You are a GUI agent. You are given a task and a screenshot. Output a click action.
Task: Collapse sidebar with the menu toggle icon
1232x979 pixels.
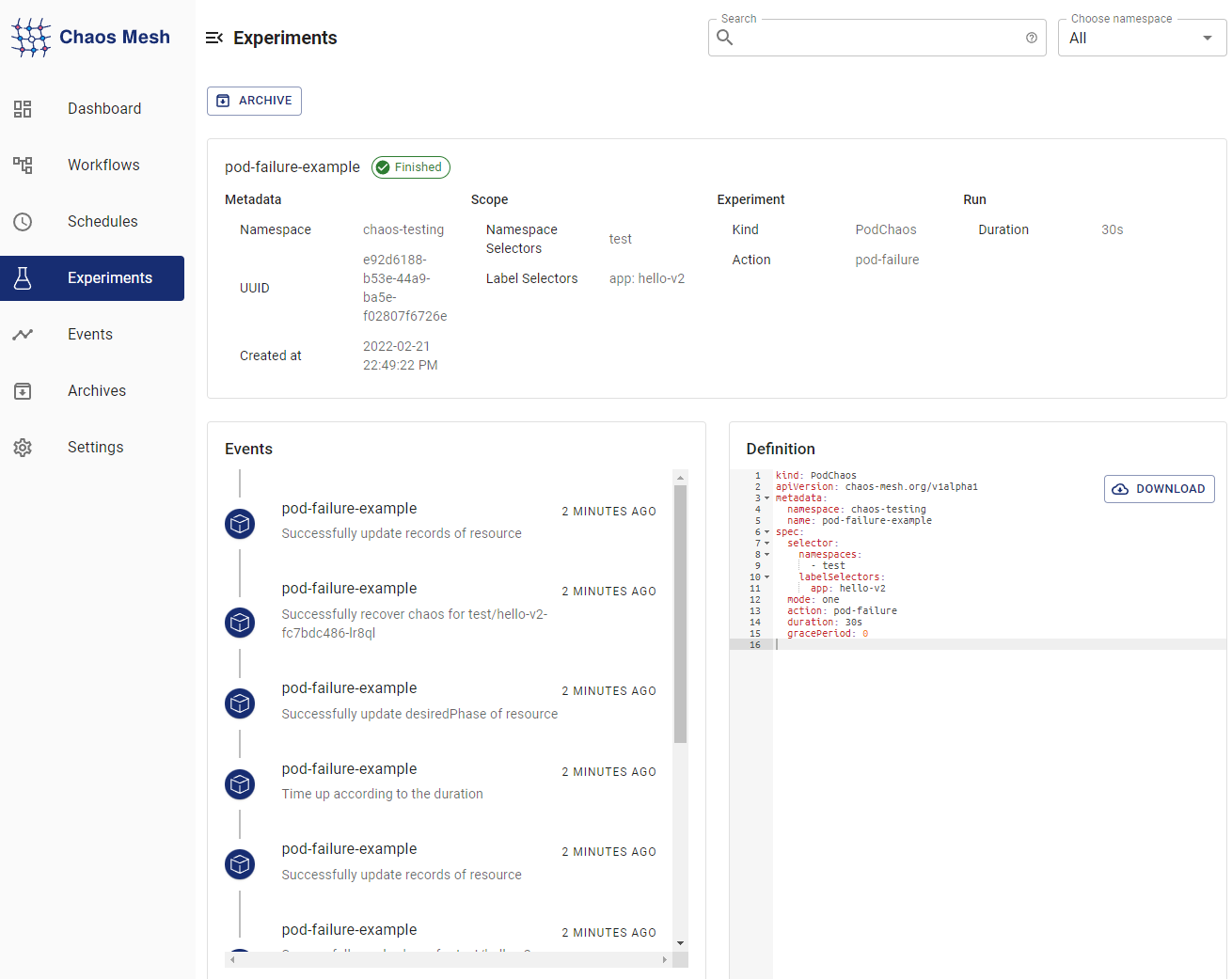click(214, 38)
